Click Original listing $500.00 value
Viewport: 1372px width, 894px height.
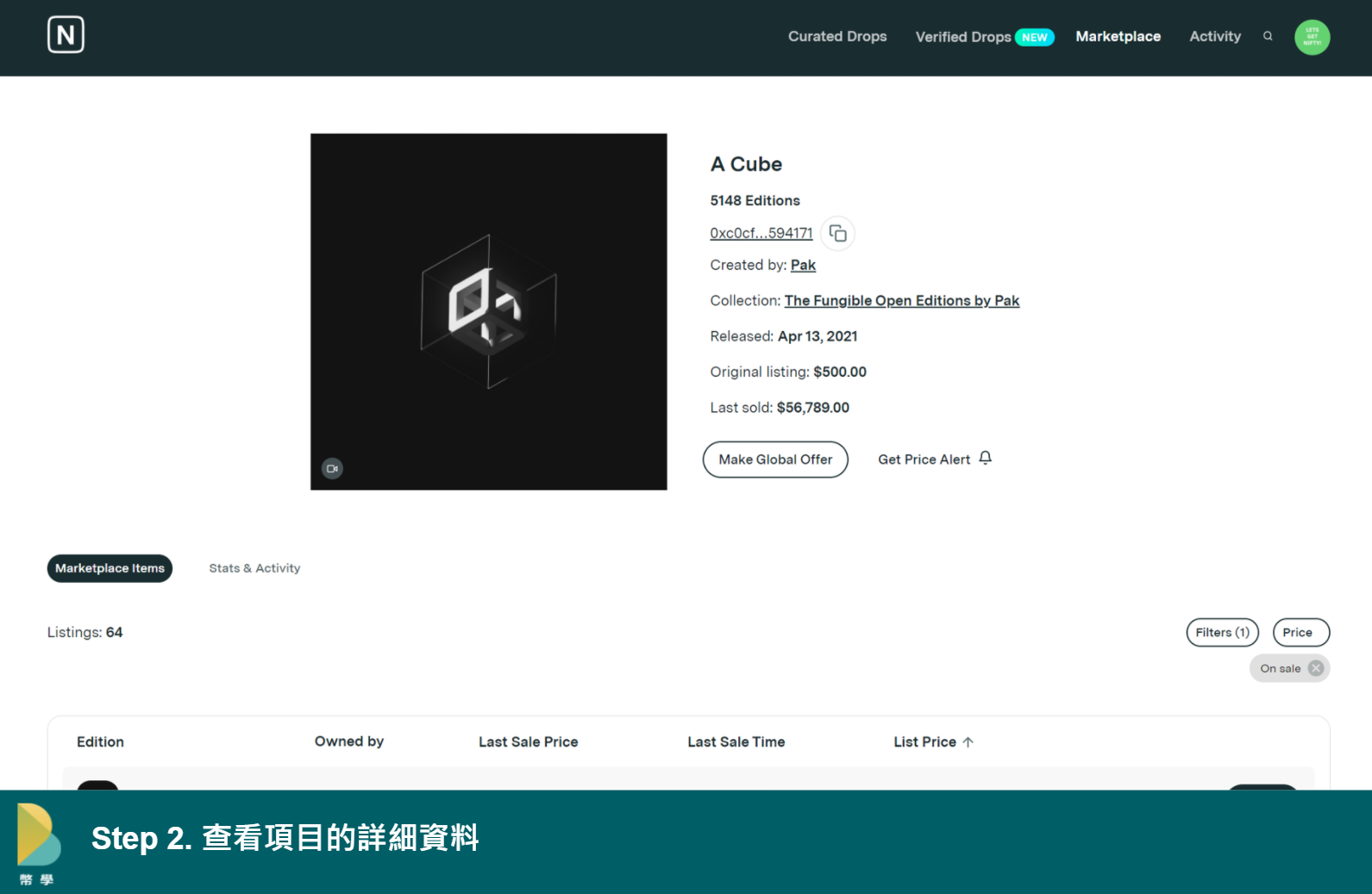point(839,372)
